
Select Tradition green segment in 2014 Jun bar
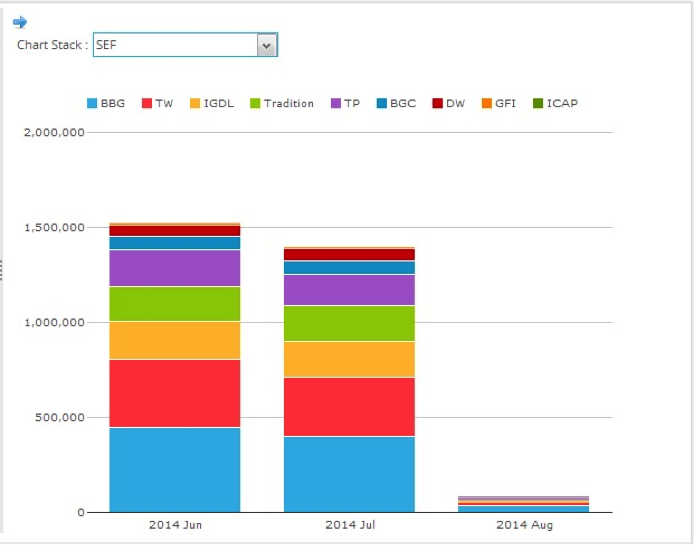click(x=175, y=304)
